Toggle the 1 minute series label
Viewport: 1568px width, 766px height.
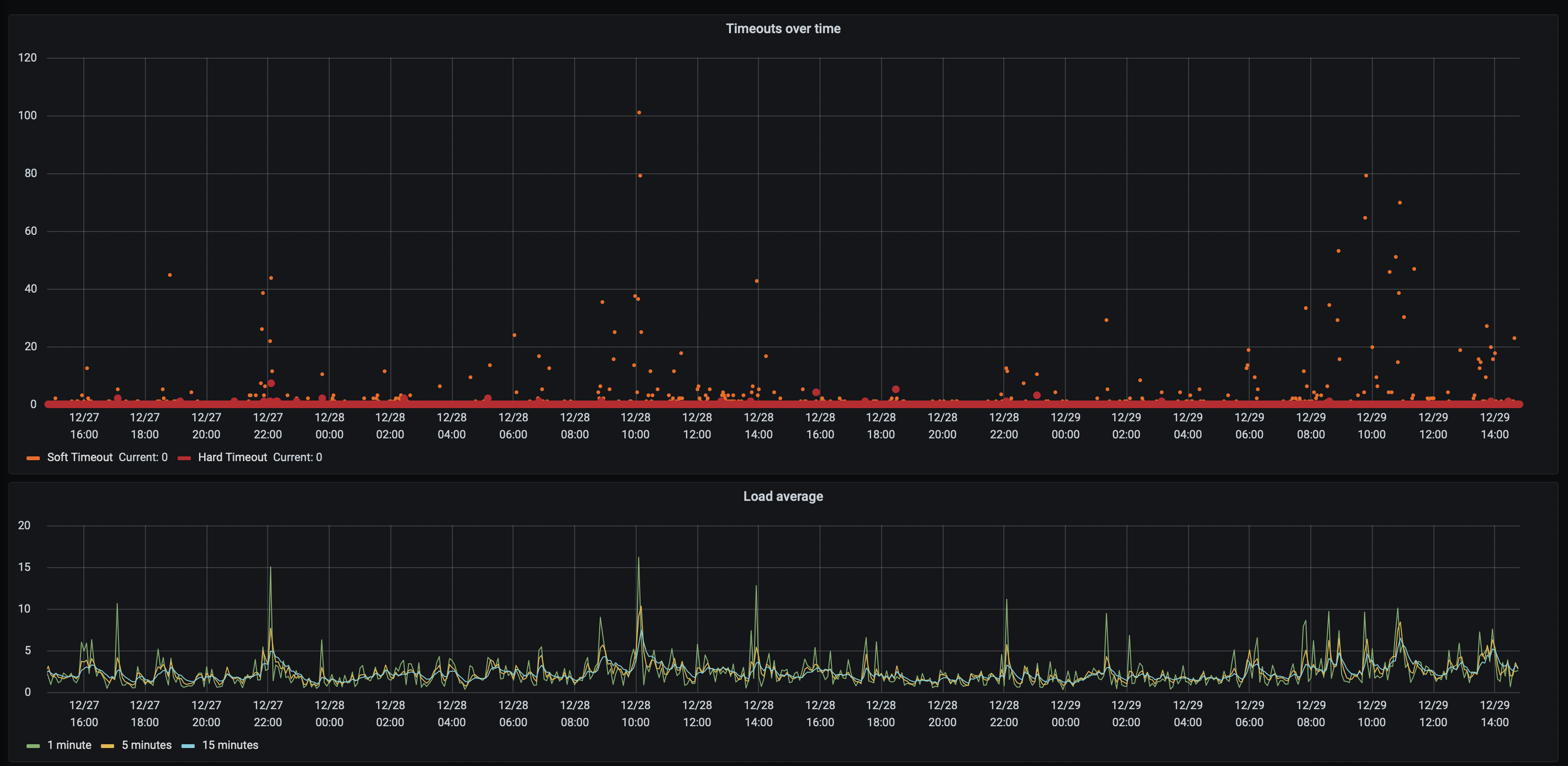click(69, 745)
